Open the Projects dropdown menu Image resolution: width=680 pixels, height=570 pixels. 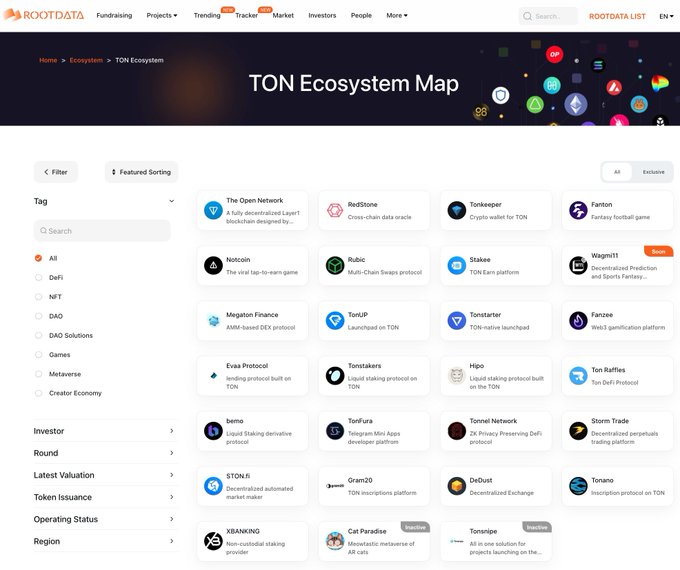pos(162,15)
